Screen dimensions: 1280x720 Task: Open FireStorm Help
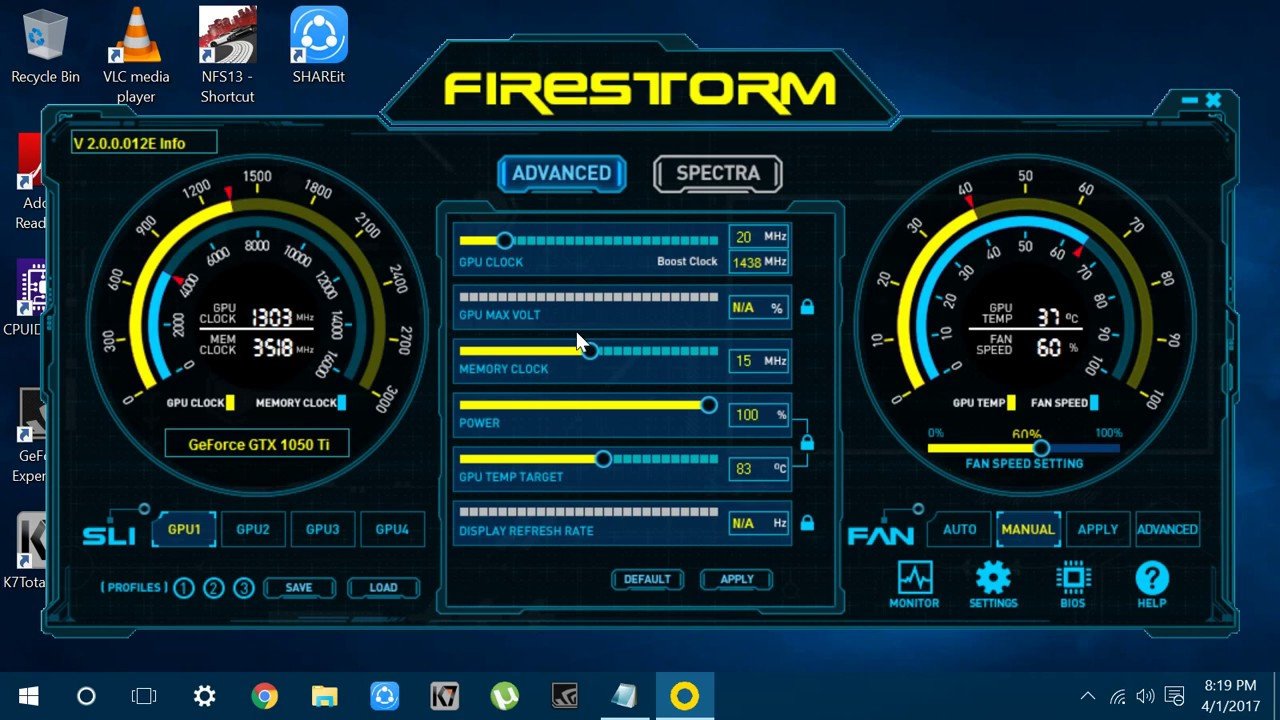click(x=1152, y=578)
